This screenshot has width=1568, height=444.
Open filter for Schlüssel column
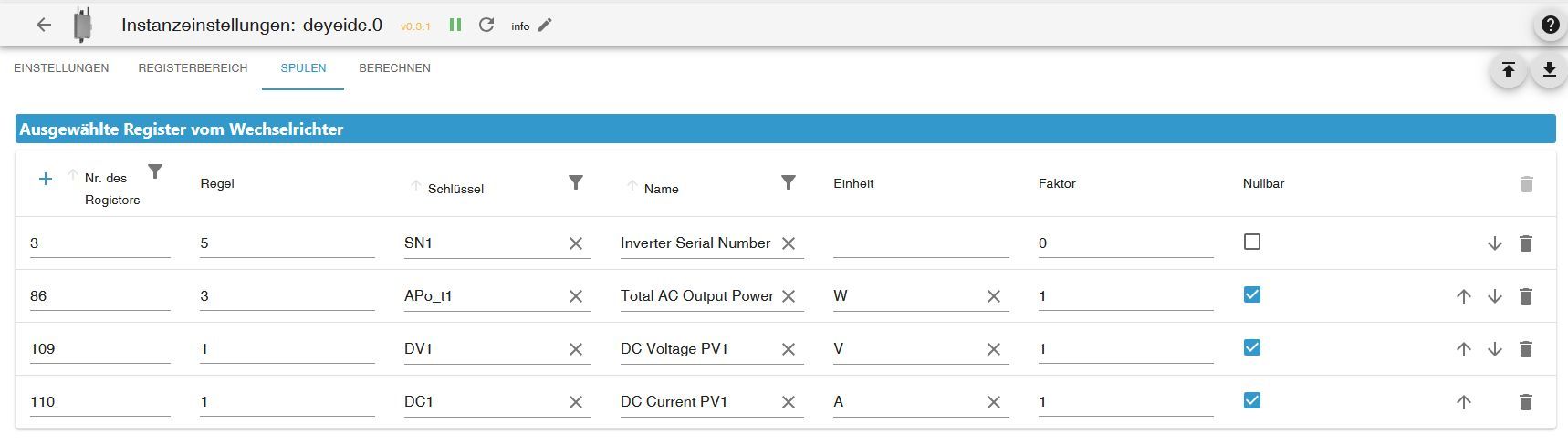(x=576, y=183)
